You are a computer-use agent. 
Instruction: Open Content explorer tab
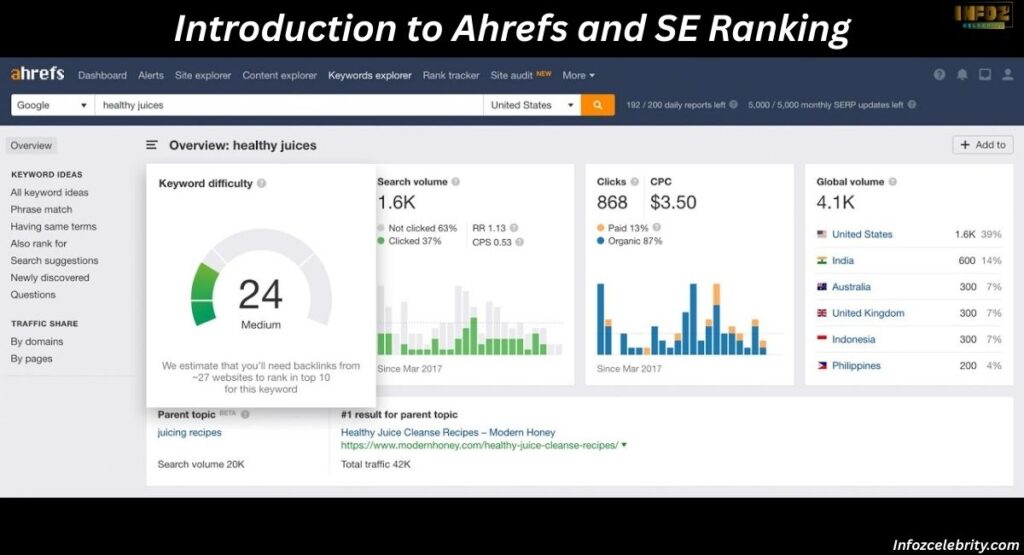[280, 75]
